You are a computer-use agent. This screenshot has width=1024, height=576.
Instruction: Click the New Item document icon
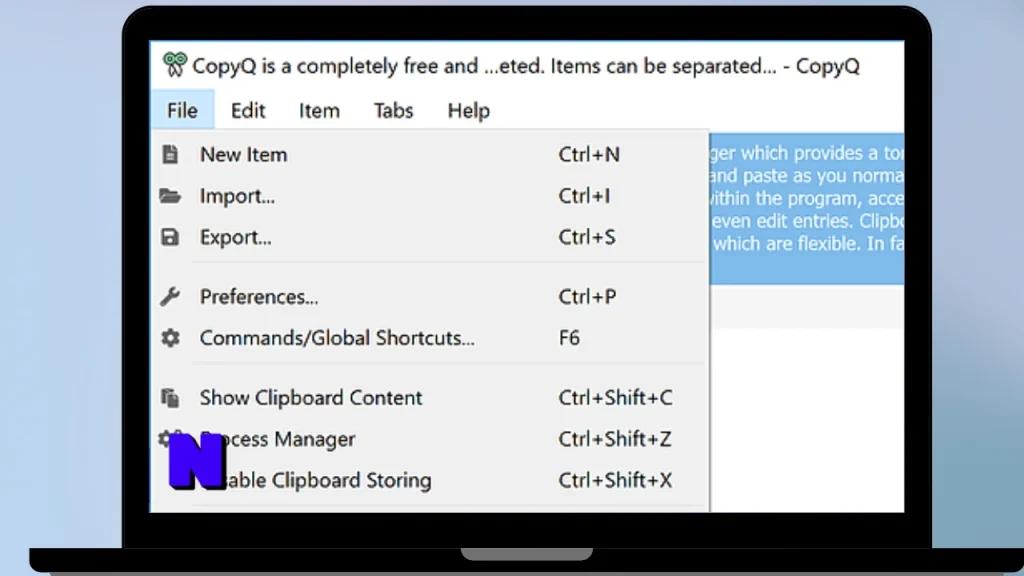pos(170,154)
